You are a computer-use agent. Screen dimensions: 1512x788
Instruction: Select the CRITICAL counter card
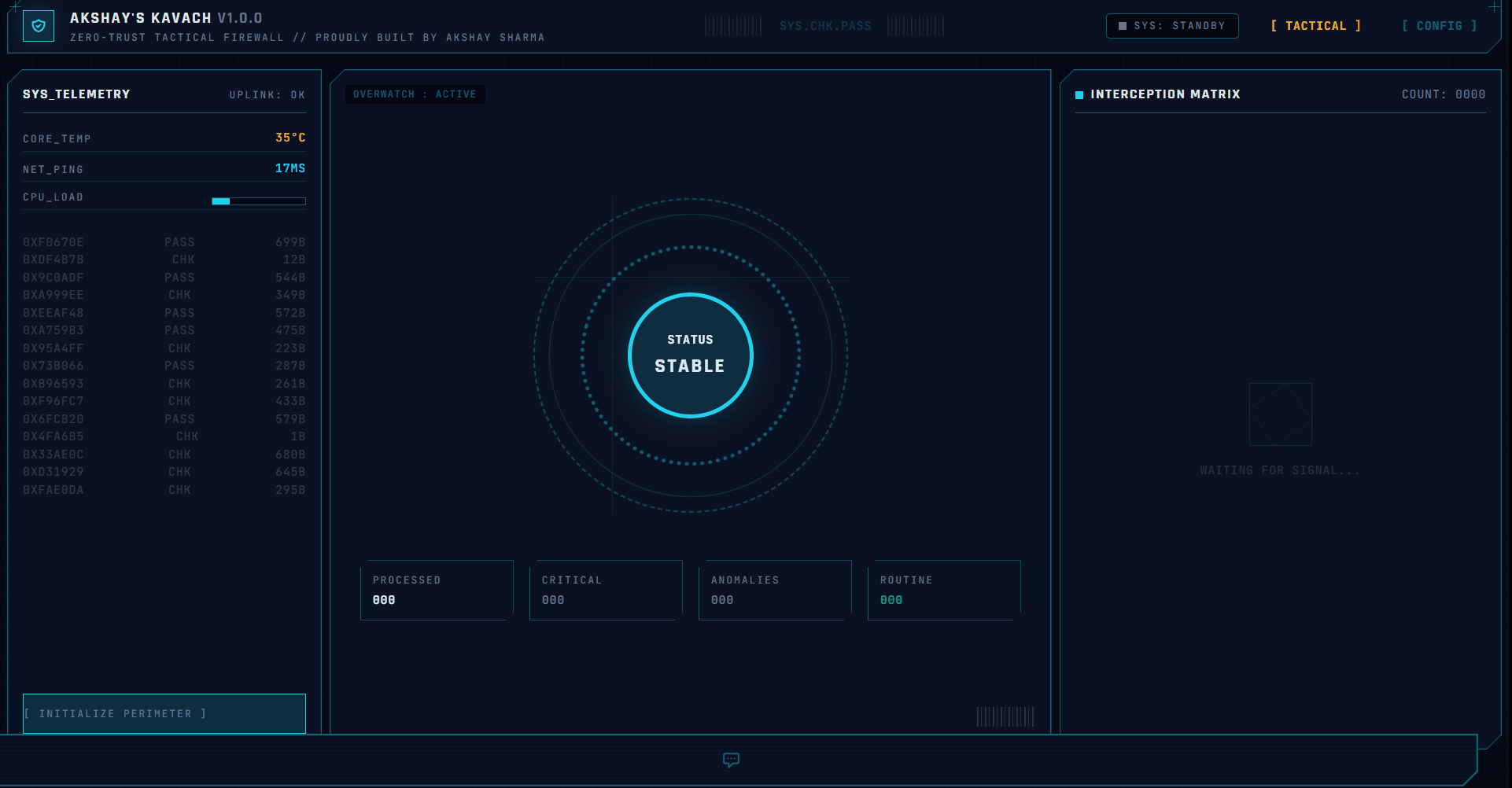(x=606, y=590)
